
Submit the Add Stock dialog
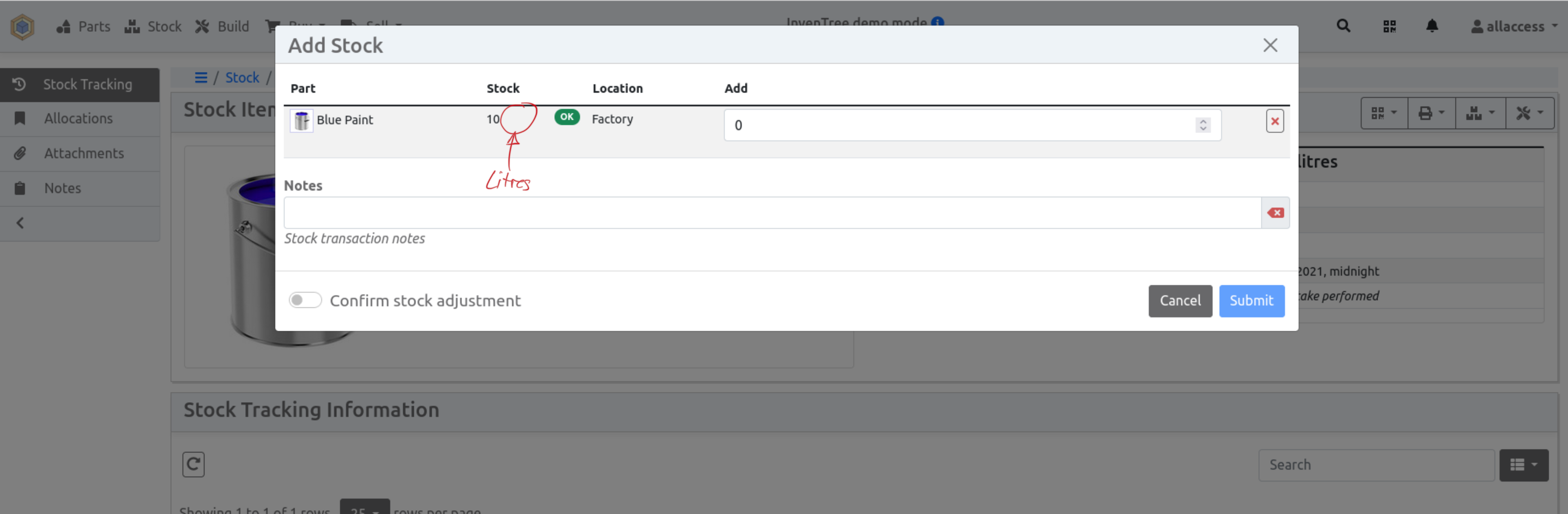pos(1251,301)
